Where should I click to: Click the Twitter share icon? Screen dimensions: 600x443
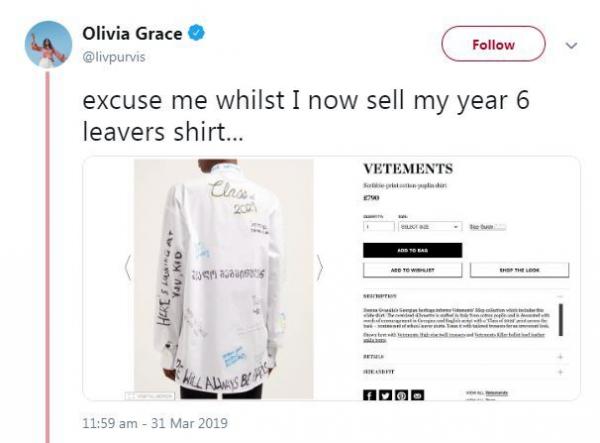click(x=385, y=395)
